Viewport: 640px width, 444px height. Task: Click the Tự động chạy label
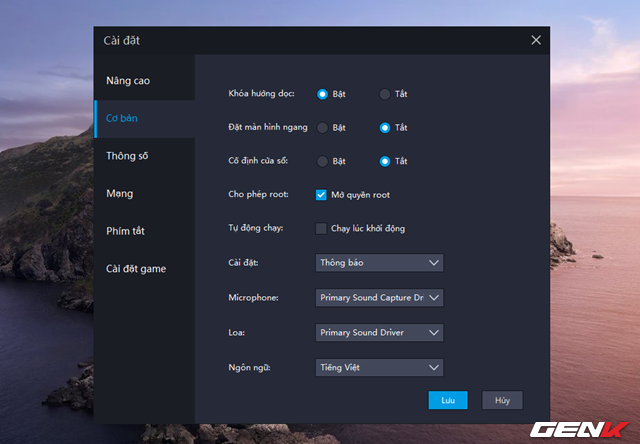(256, 228)
